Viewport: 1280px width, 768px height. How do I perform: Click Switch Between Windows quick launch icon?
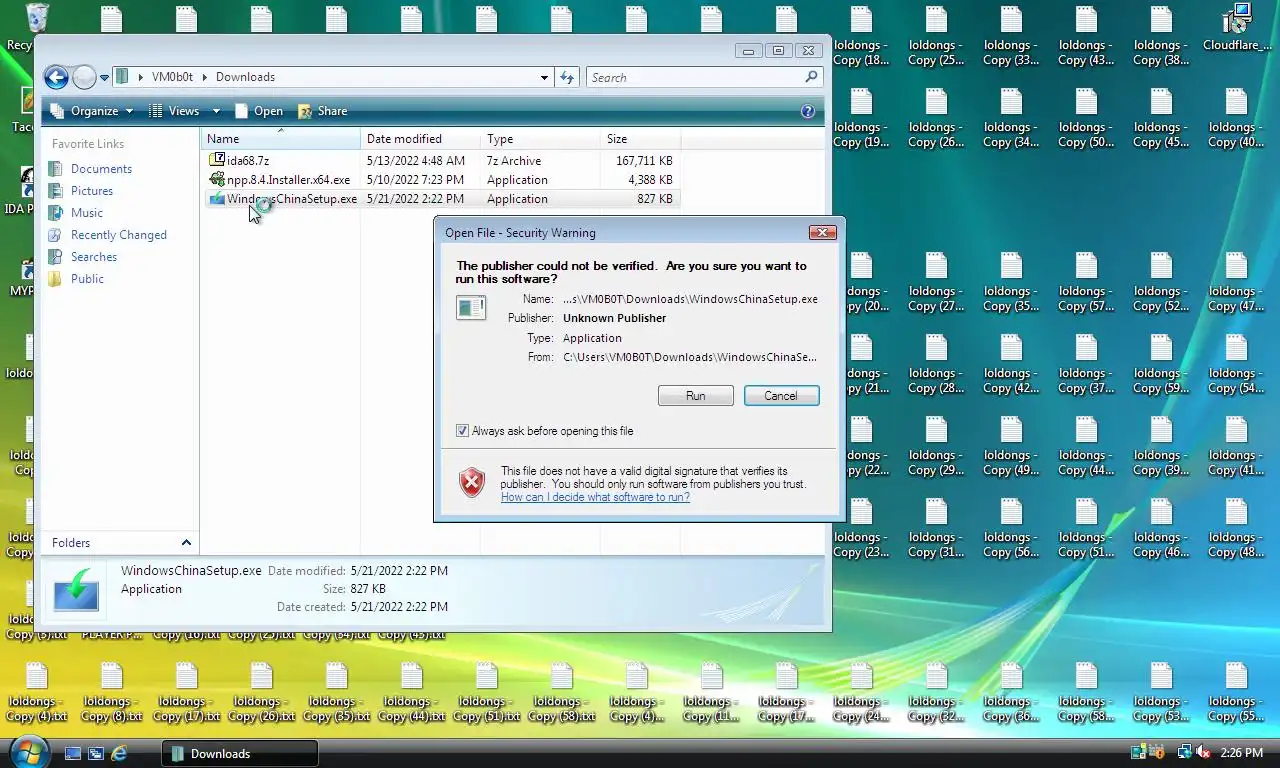click(x=96, y=753)
